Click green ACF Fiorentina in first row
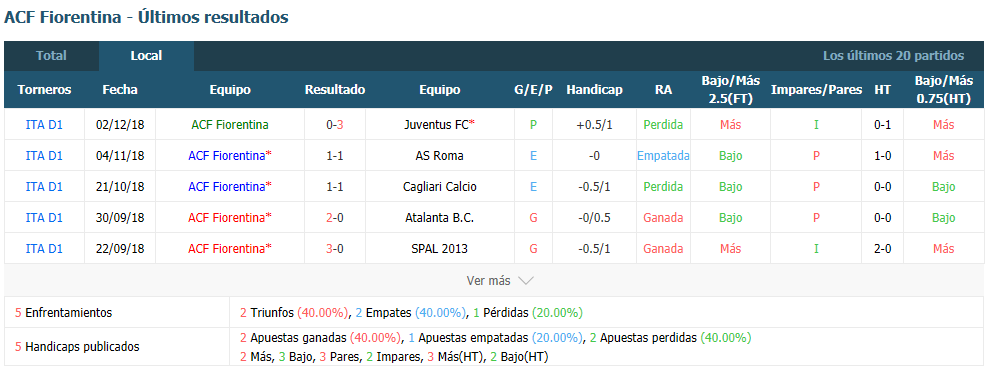 (230, 124)
